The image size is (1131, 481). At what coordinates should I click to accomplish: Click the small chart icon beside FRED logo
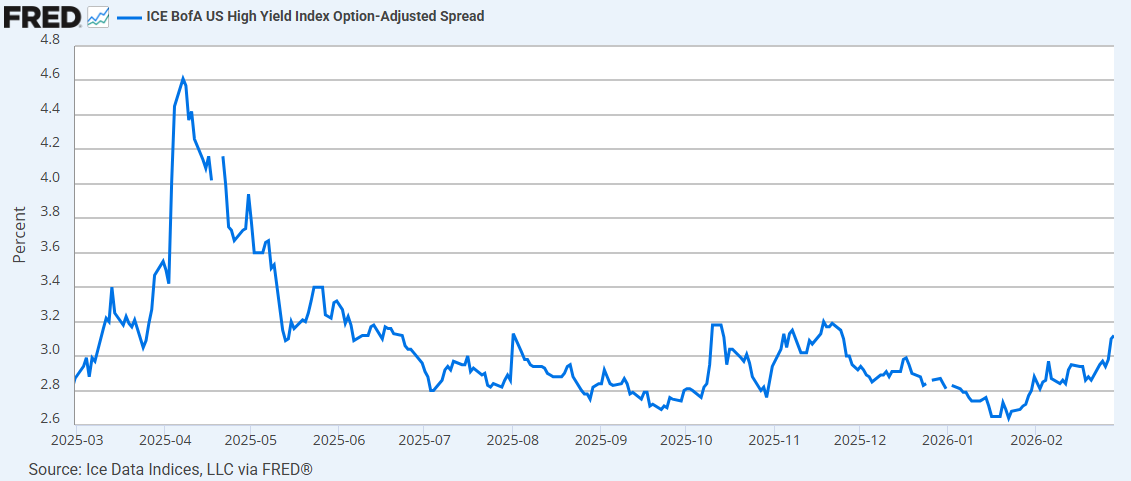[98, 17]
